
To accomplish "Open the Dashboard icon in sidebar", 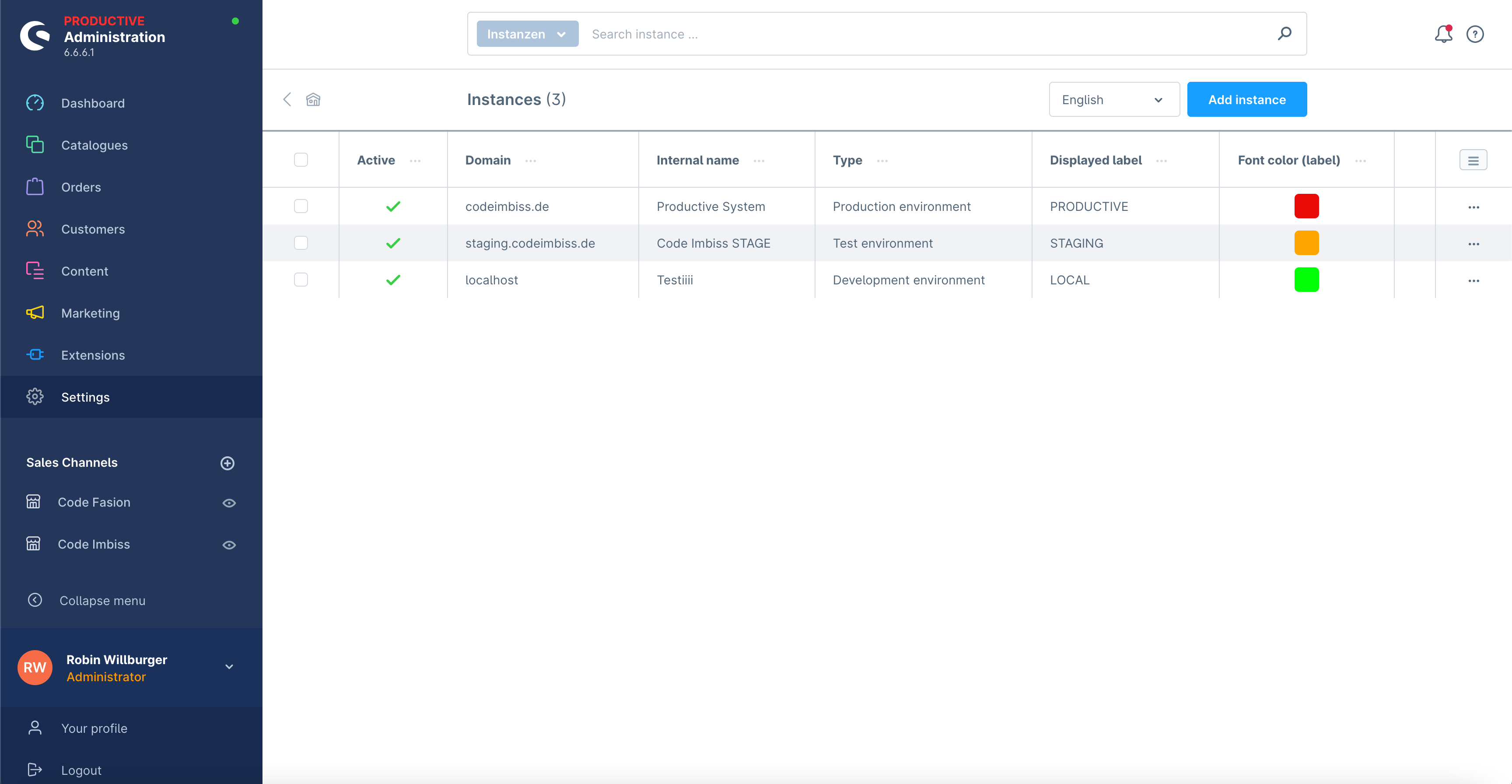I will (35, 103).
